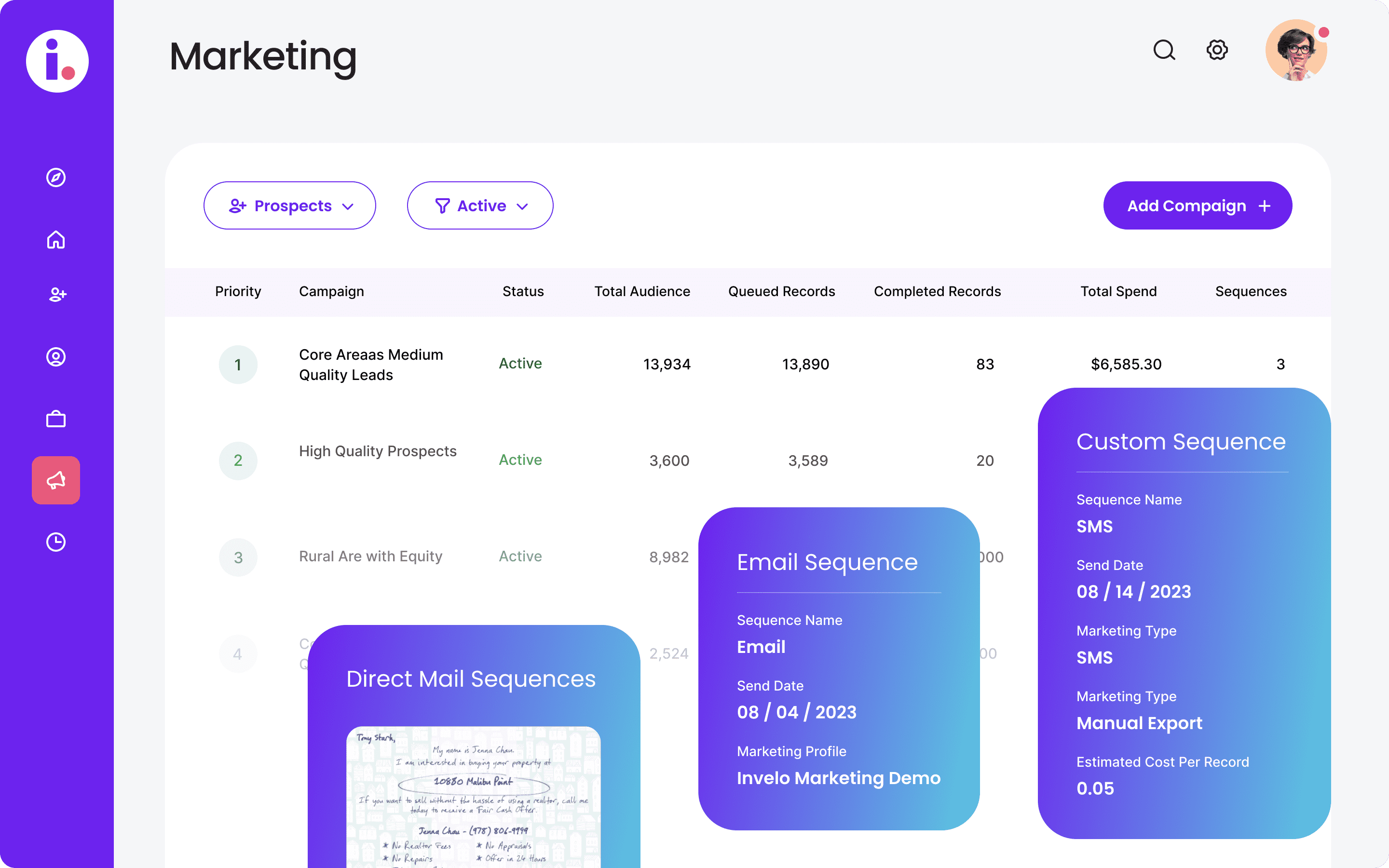Click the search magnifier icon
This screenshot has width=1389, height=868.
pyautogui.click(x=1164, y=51)
